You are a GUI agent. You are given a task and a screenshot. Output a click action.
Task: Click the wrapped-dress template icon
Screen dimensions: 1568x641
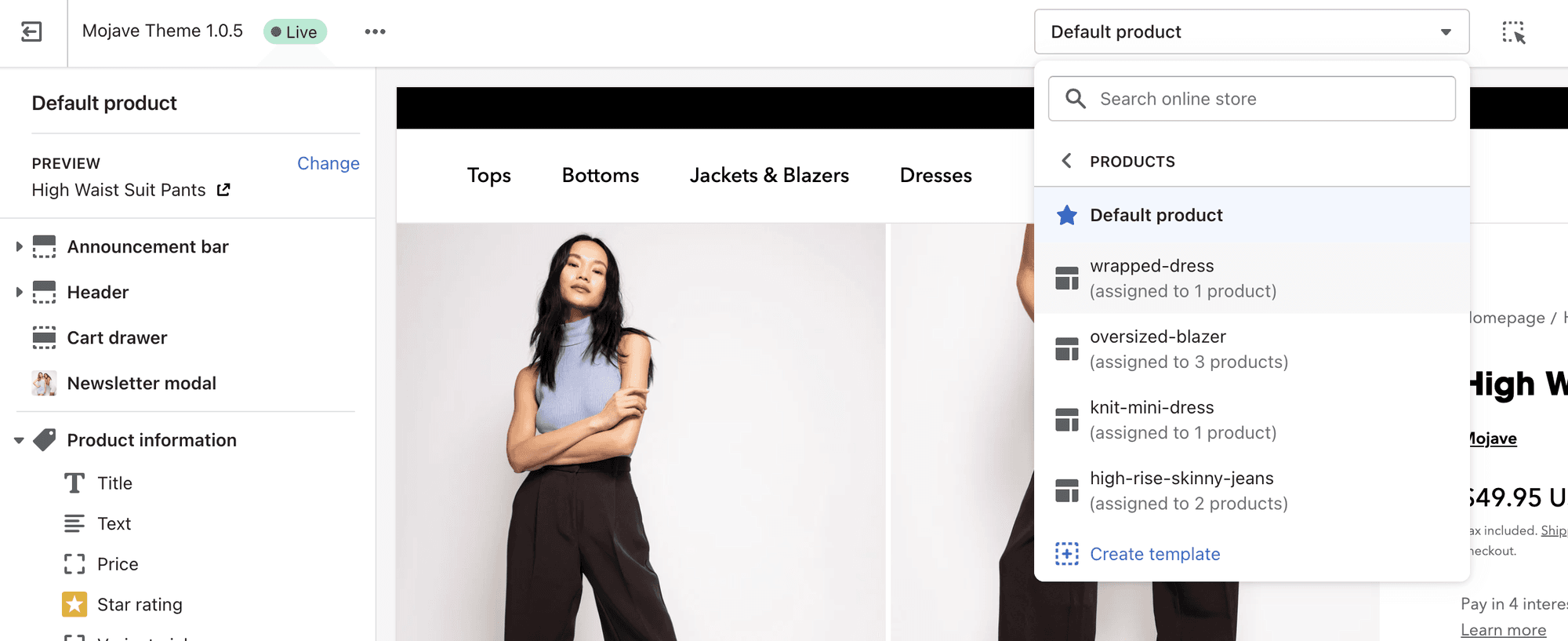[x=1066, y=278]
